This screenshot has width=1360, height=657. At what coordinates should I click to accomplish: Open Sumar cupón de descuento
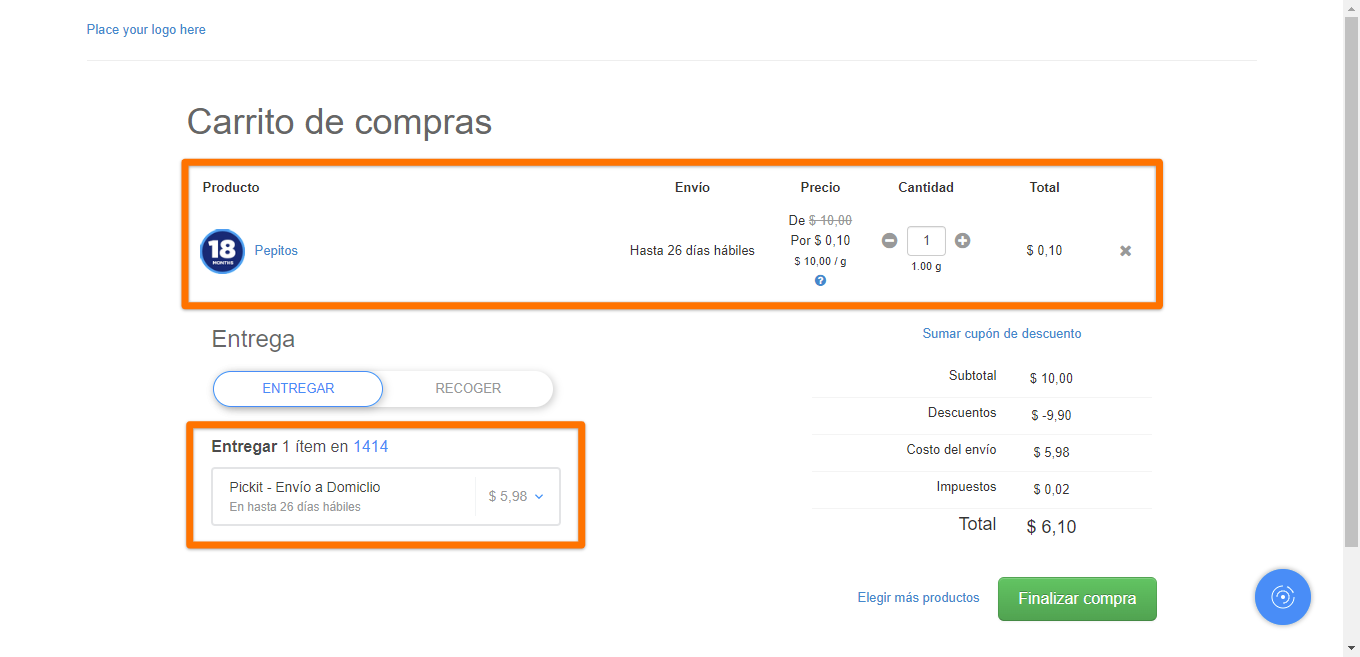coord(1002,333)
